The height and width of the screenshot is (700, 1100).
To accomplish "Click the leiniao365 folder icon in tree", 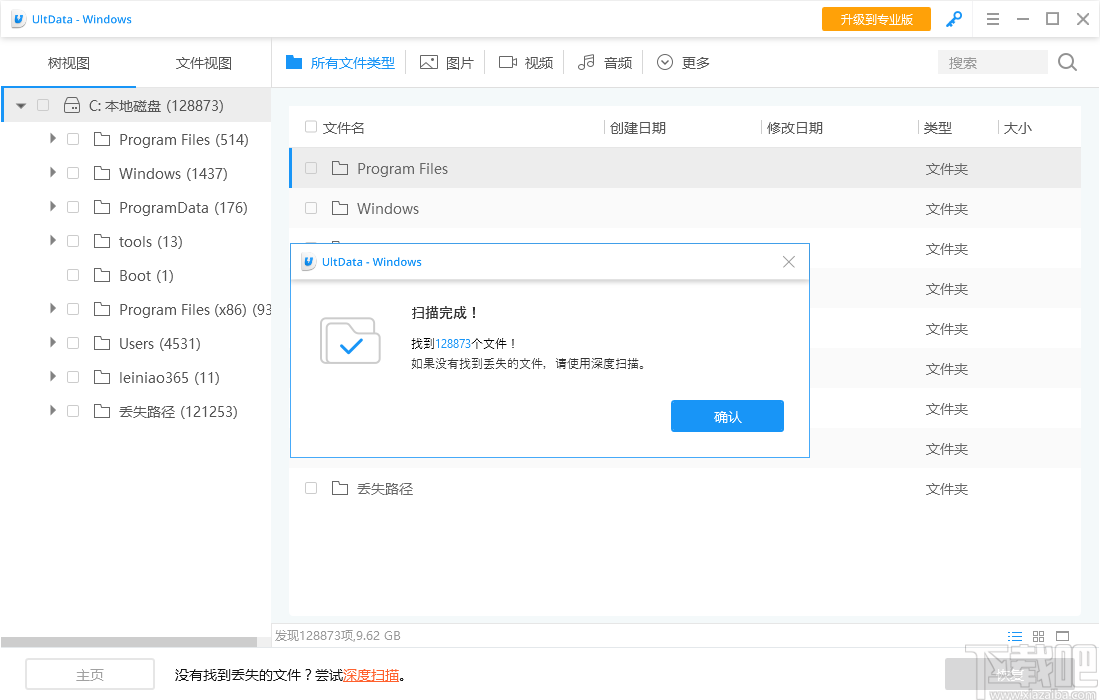I will pyautogui.click(x=102, y=377).
